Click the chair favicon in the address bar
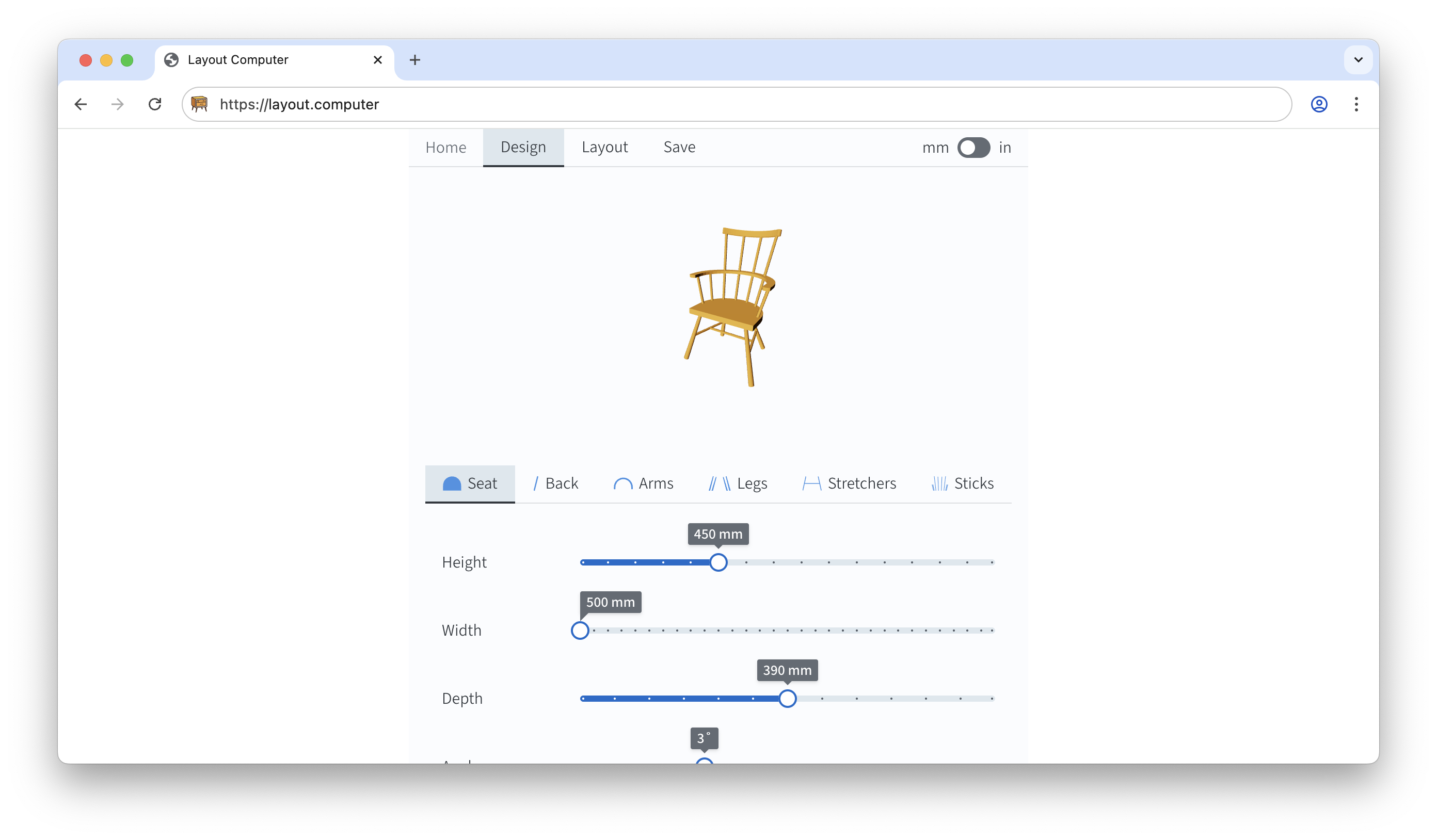Image resolution: width=1437 pixels, height=840 pixels. pos(199,104)
